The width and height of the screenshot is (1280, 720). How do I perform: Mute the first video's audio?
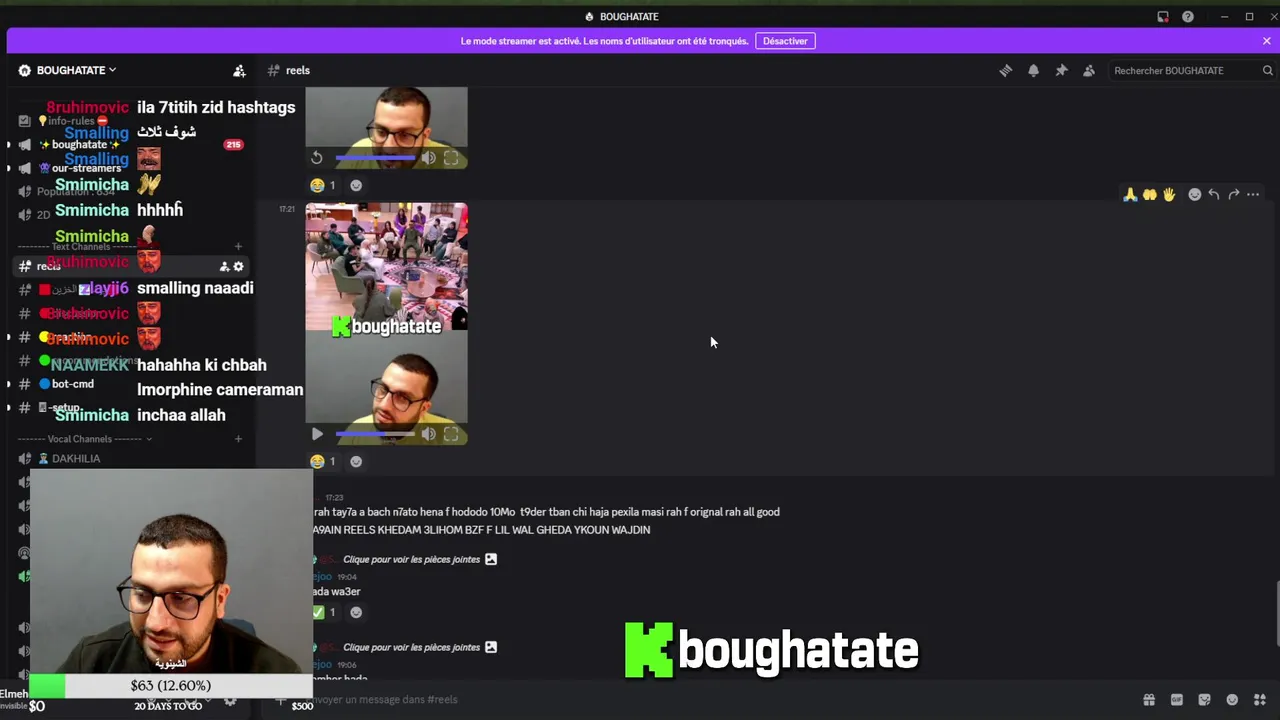pos(428,158)
